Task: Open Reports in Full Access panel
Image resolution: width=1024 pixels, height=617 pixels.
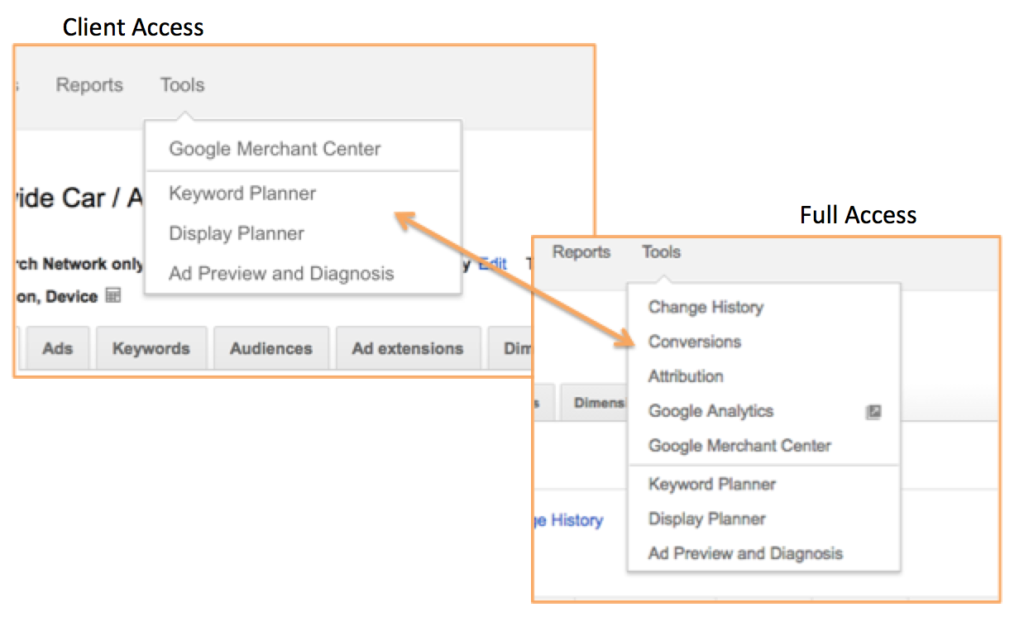Action: click(x=581, y=252)
